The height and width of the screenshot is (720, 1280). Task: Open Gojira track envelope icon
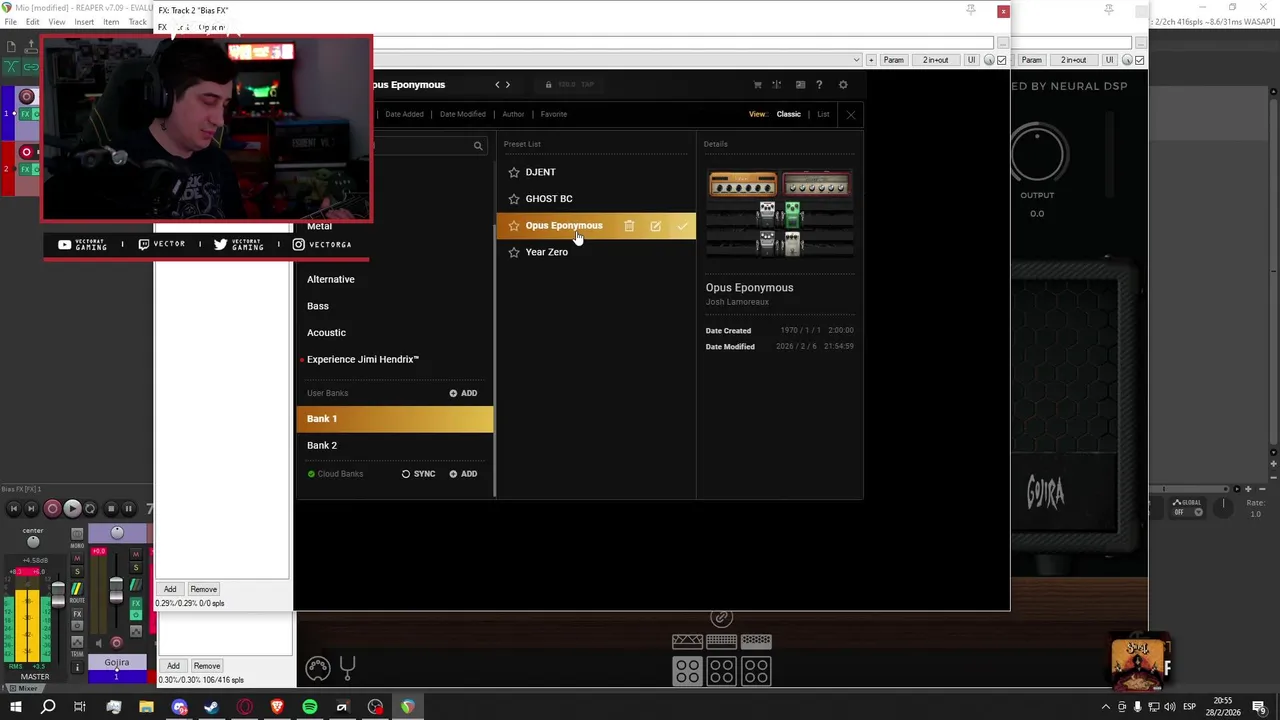click(136, 631)
